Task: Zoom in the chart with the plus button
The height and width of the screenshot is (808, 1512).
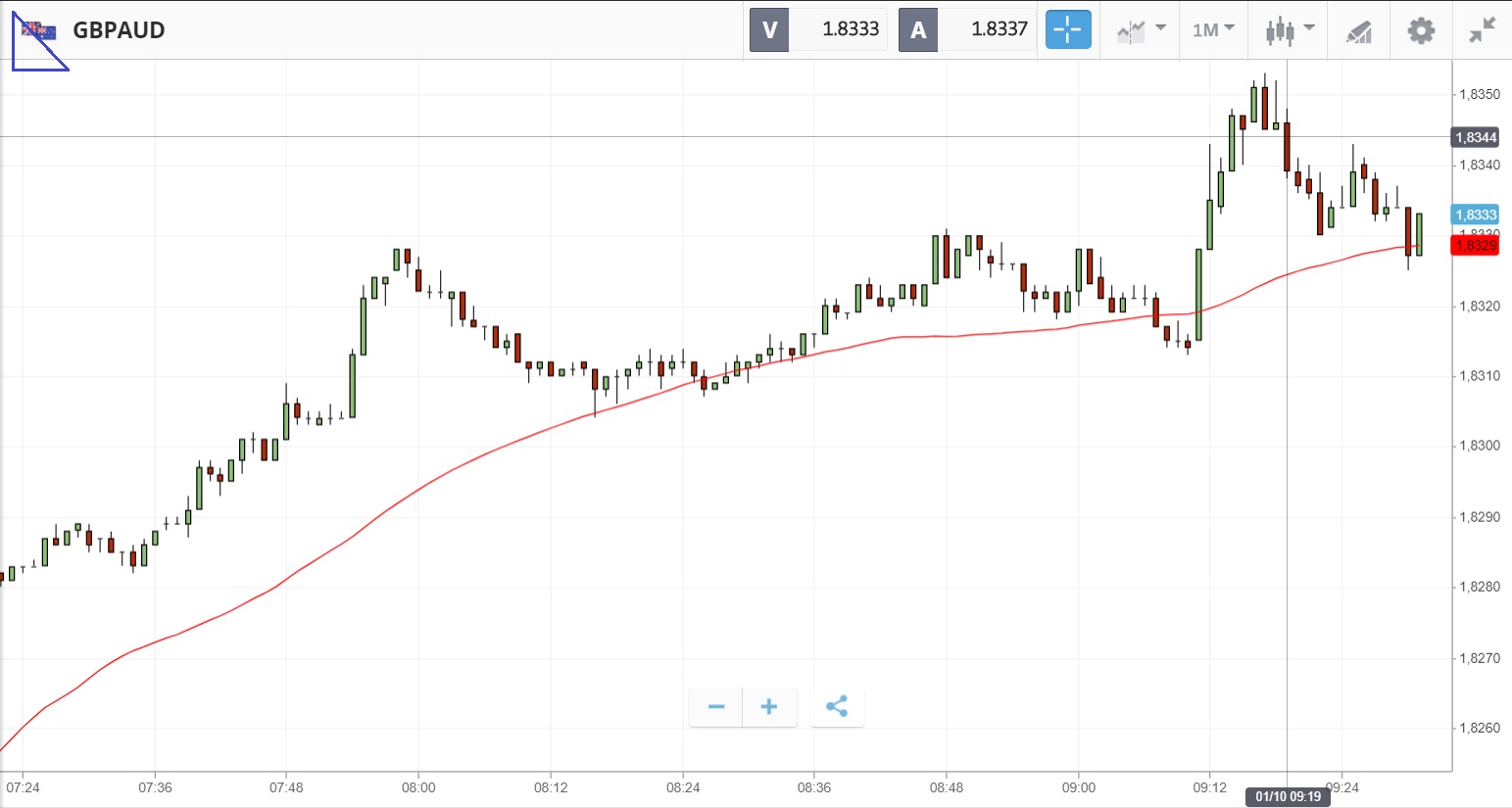Action: click(769, 707)
